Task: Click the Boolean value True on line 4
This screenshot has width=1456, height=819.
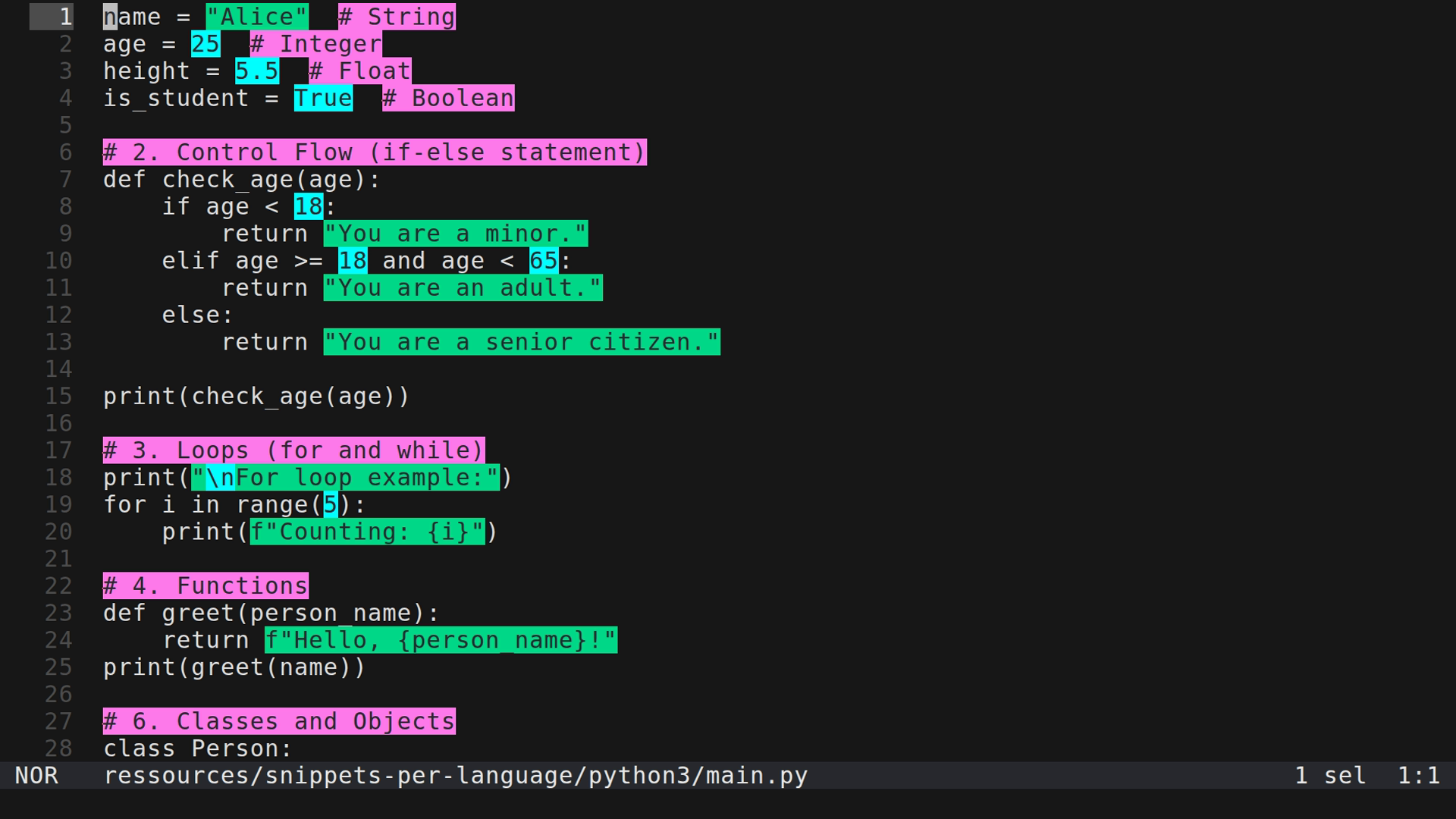Action: [x=322, y=98]
